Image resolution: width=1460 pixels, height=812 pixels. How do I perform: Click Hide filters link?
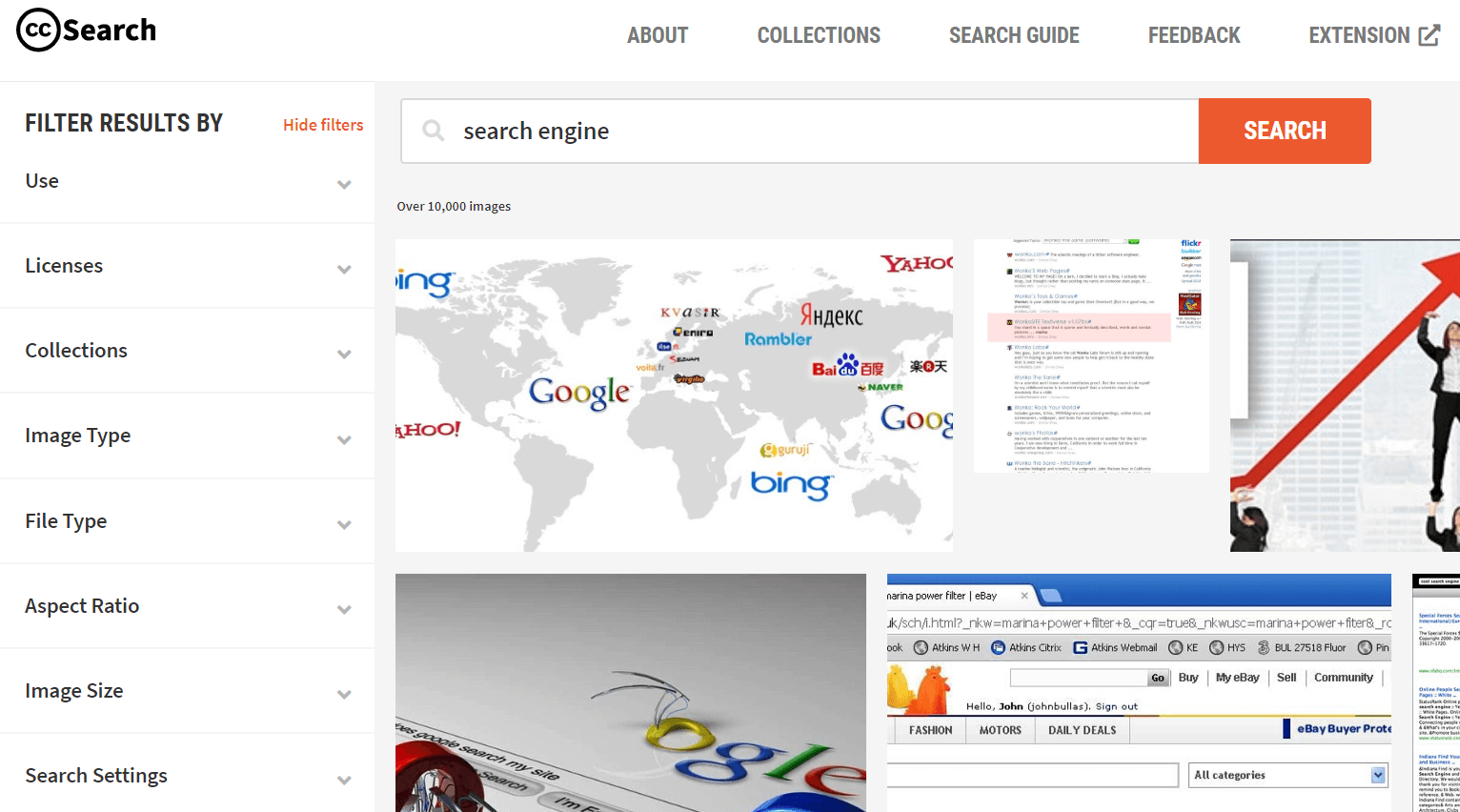coord(323,125)
